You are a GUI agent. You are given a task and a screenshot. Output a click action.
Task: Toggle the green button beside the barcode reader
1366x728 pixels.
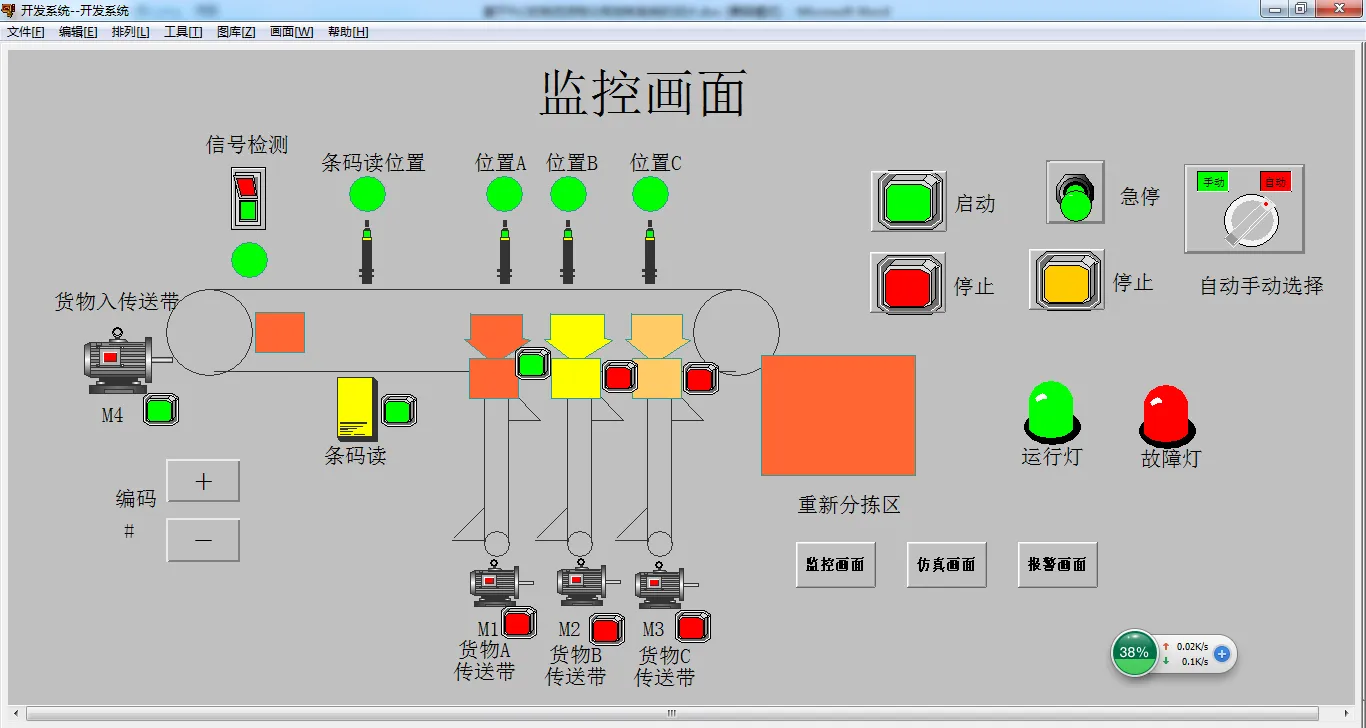coord(398,410)
